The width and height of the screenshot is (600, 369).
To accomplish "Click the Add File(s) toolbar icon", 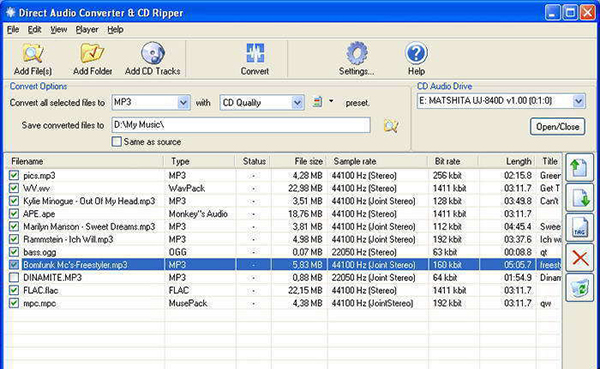I will 33,54.
